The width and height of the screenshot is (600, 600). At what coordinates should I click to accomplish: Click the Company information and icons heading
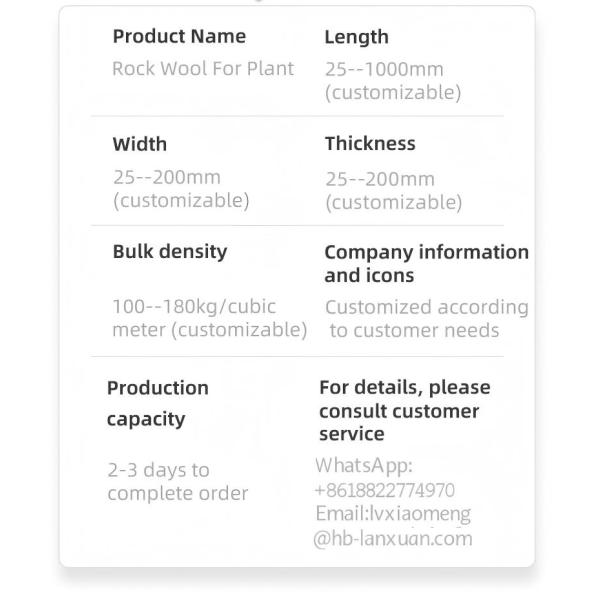426,263
